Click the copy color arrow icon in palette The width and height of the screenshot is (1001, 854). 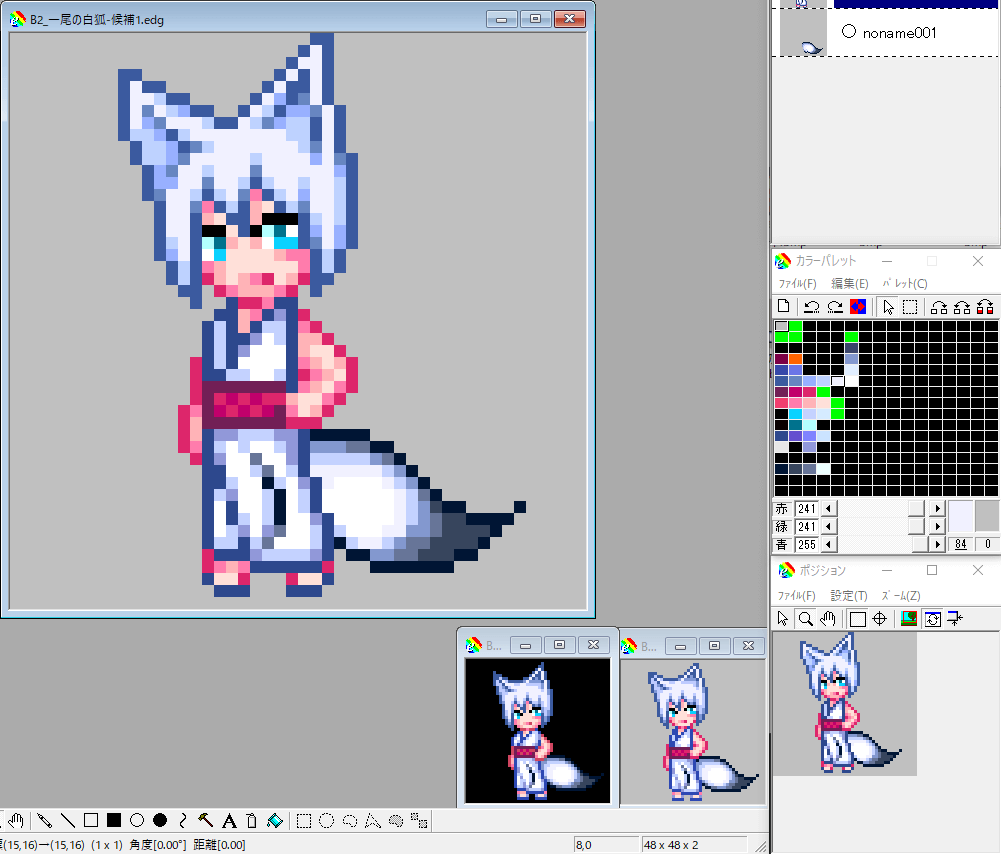tap(939, 307)
